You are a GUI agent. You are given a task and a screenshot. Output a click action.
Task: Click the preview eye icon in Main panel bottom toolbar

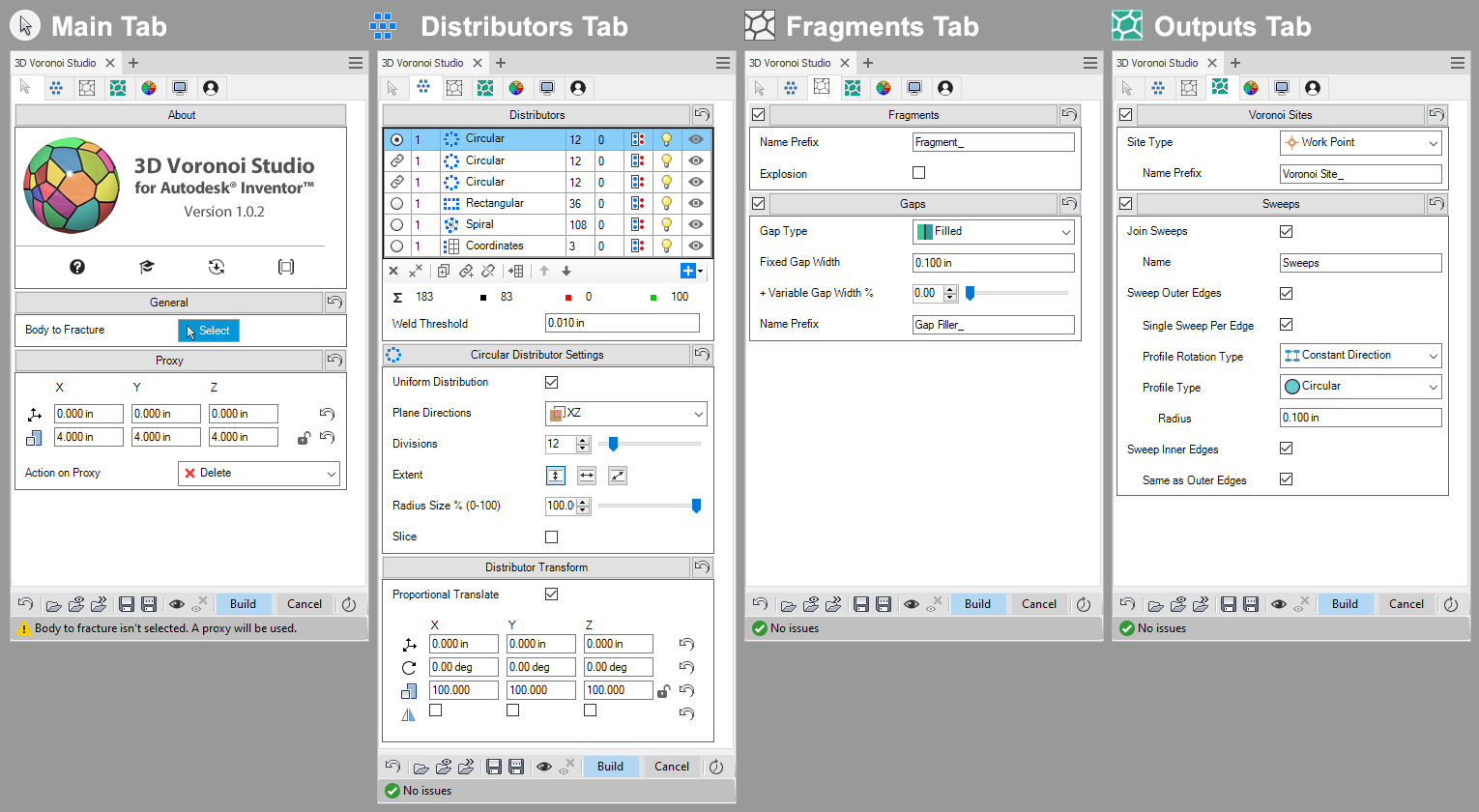pos(177,605)
